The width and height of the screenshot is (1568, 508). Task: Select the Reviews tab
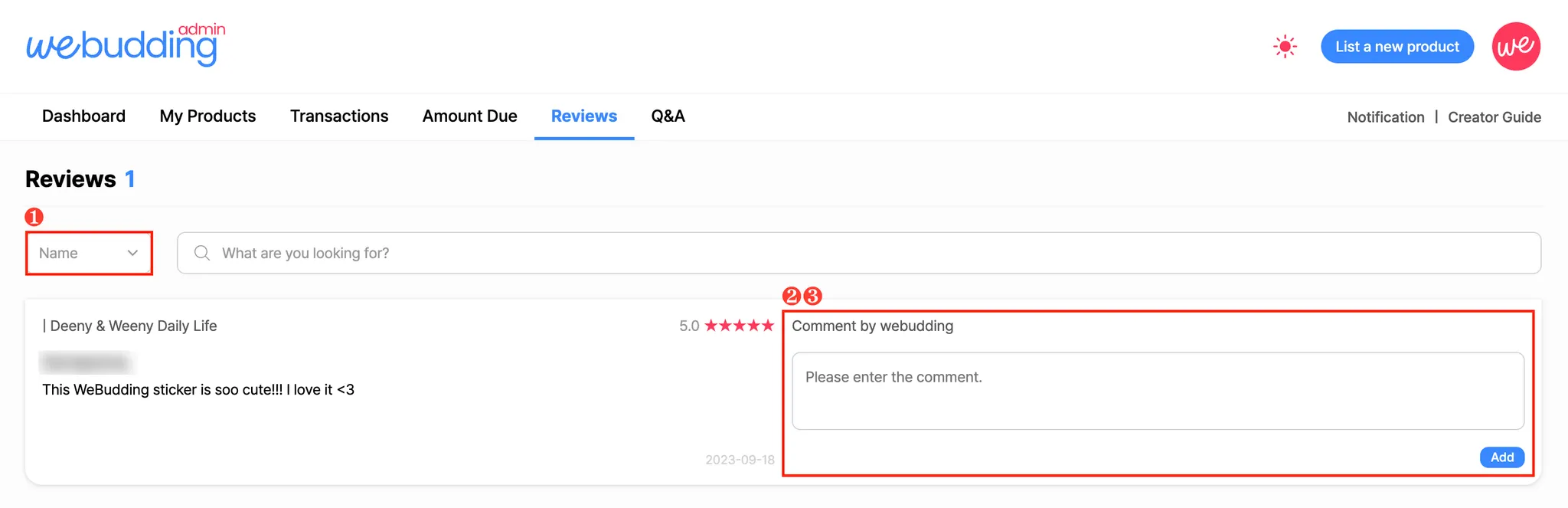tap(583, 116)
